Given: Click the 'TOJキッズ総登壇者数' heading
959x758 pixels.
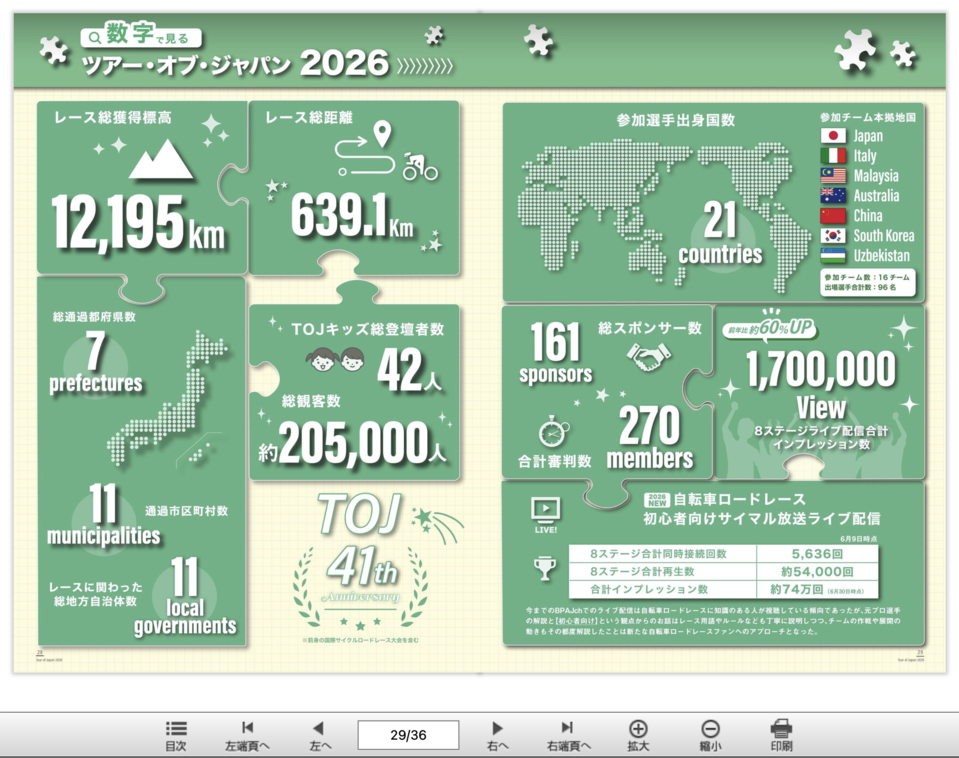Looking at the screenshot, I should click(x=368, y=329).
